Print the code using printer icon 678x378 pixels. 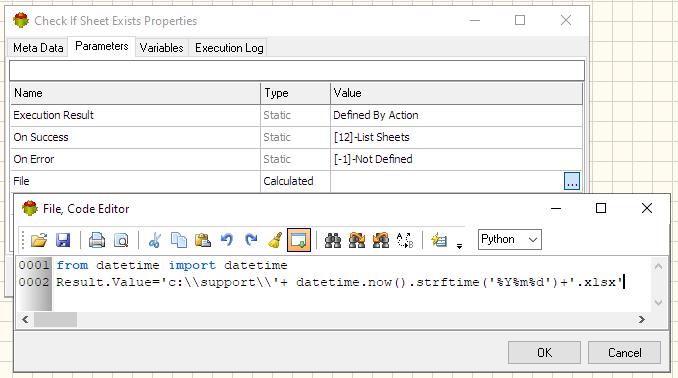[x=96, y=240]
